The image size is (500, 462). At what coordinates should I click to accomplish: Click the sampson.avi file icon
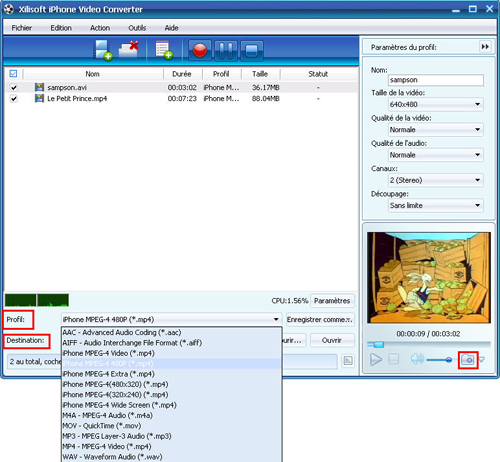point(39,87)
